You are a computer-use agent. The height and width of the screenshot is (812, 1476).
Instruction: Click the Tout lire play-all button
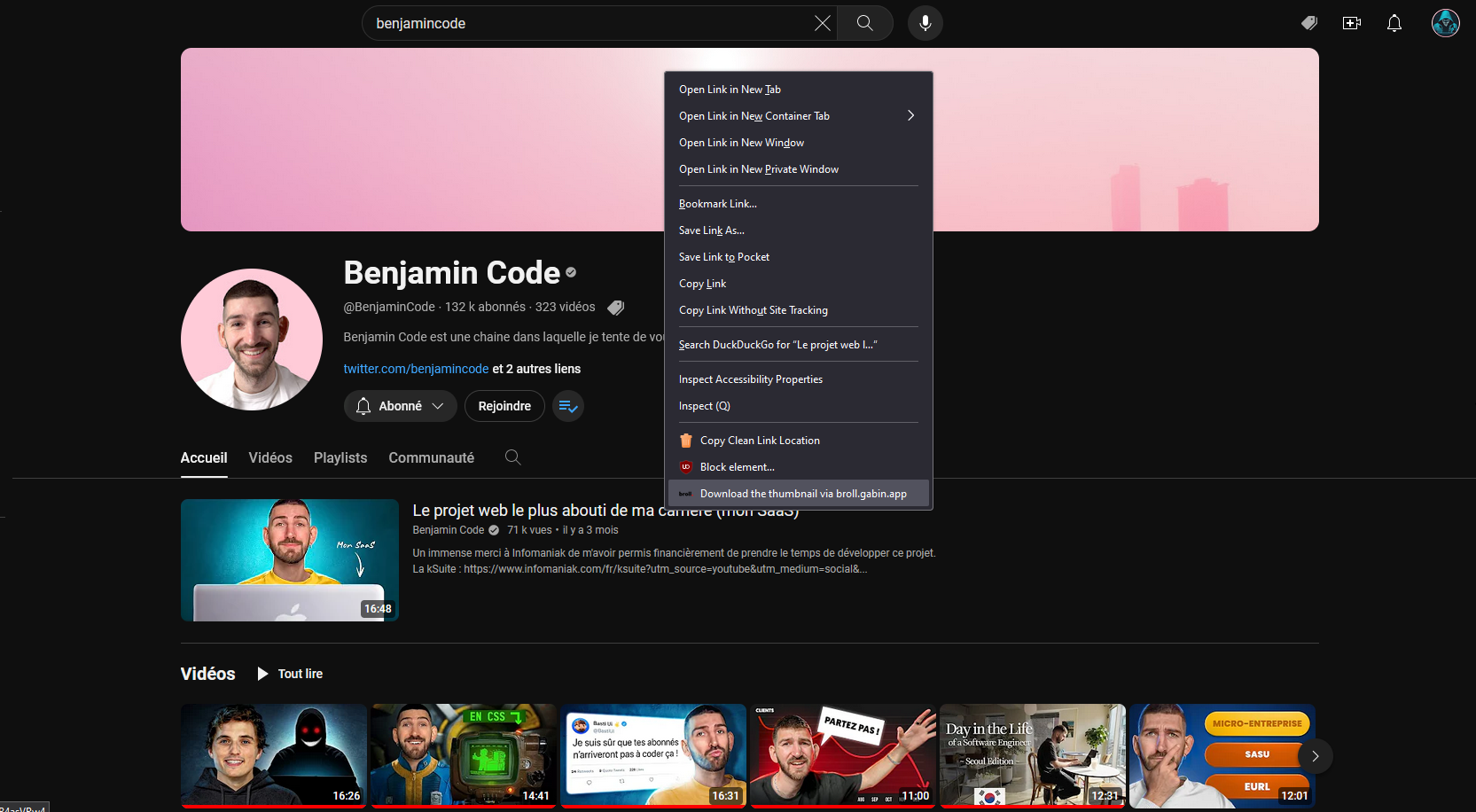click(290, 674)
